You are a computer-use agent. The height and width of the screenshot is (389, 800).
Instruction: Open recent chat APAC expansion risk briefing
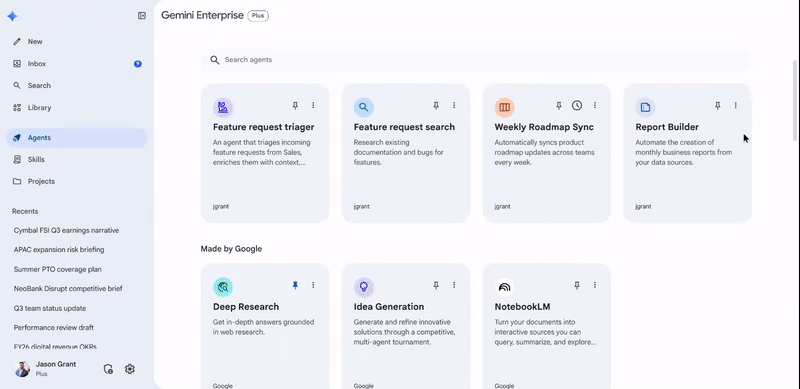click(x=59, y=250)
